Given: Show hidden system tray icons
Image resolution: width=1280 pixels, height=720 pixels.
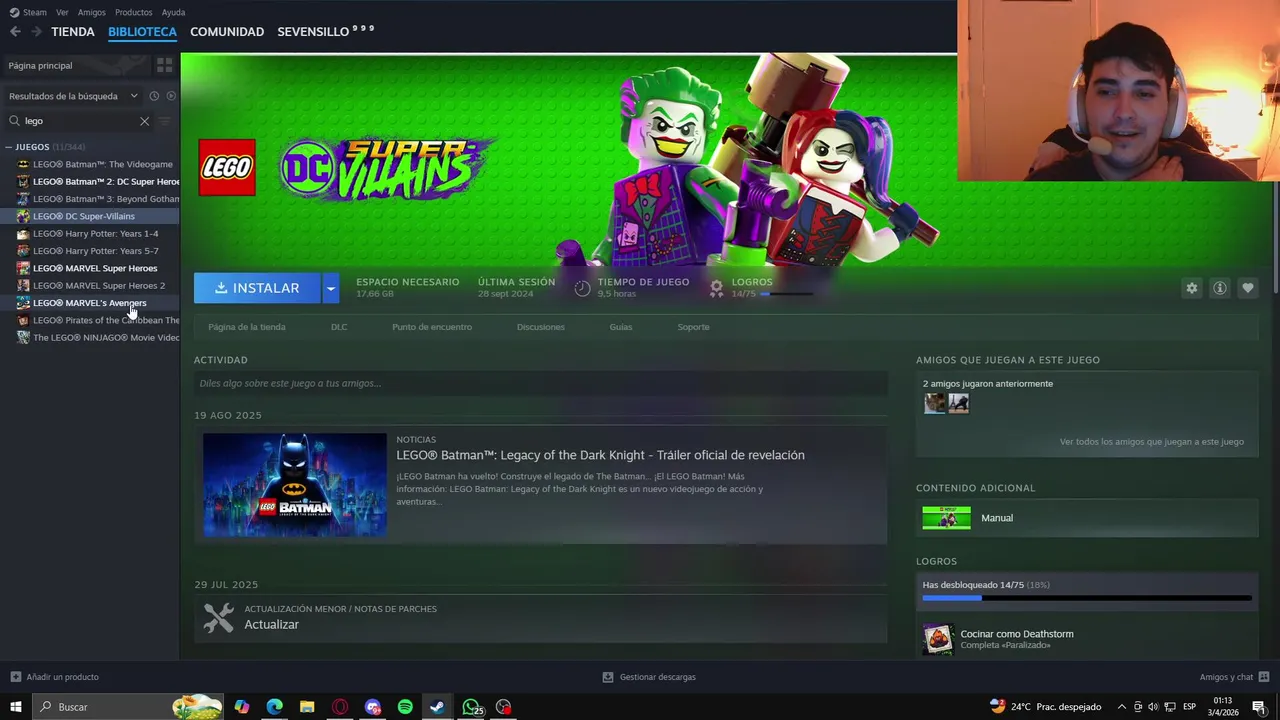Looking at the screenshot, I should (1121, 707).
